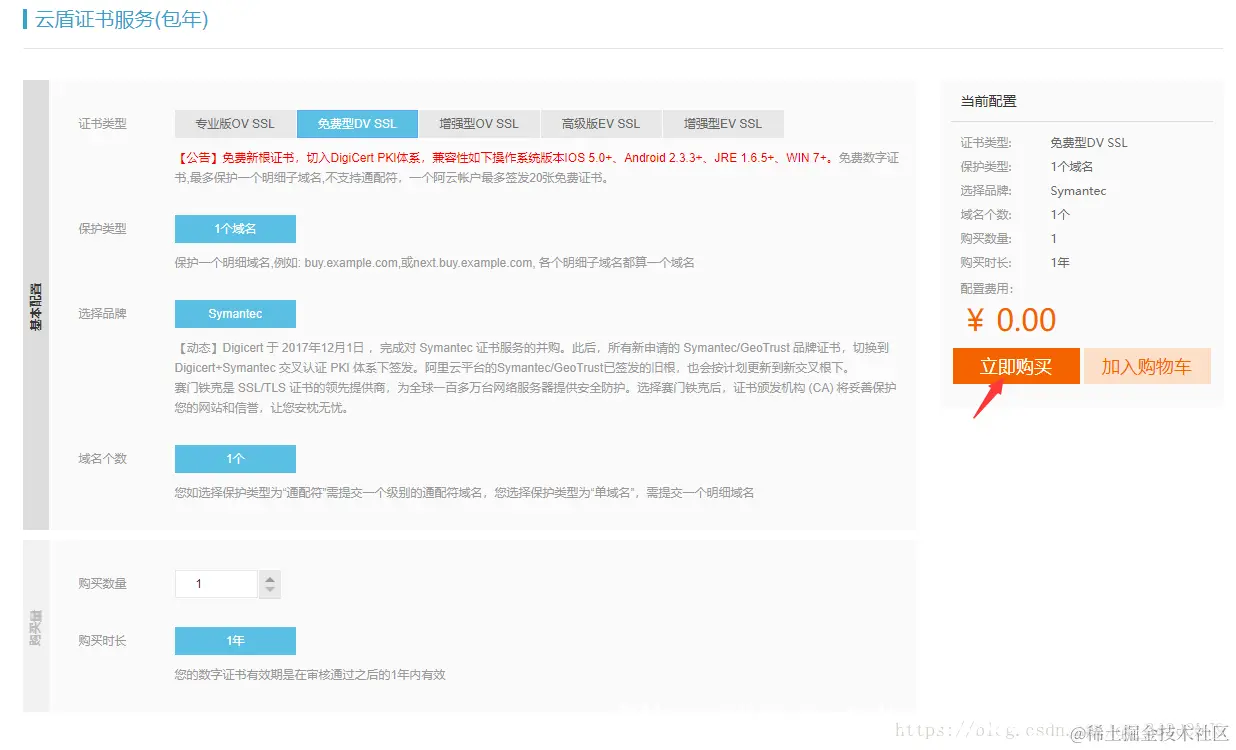Click the 选择品牌 field label
Image resolution: width=1236 pixels, height=750 pixels.
point(103,314)
